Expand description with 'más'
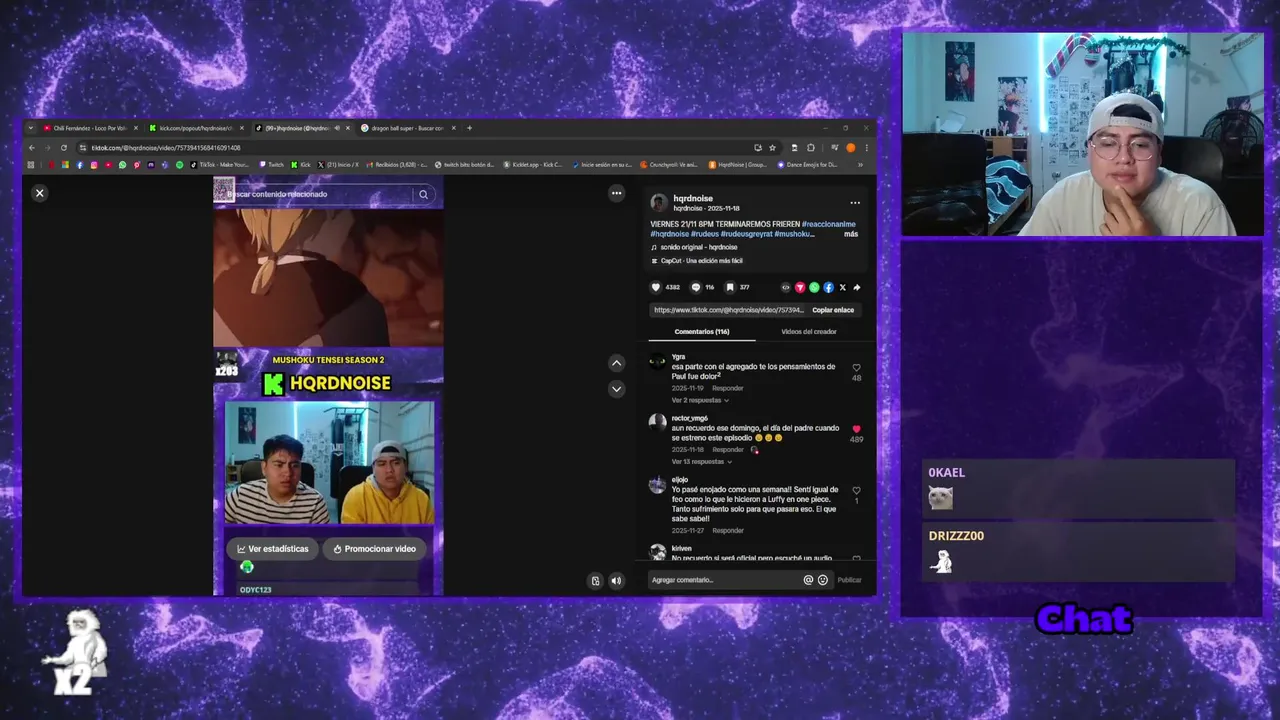 [851, 234]
